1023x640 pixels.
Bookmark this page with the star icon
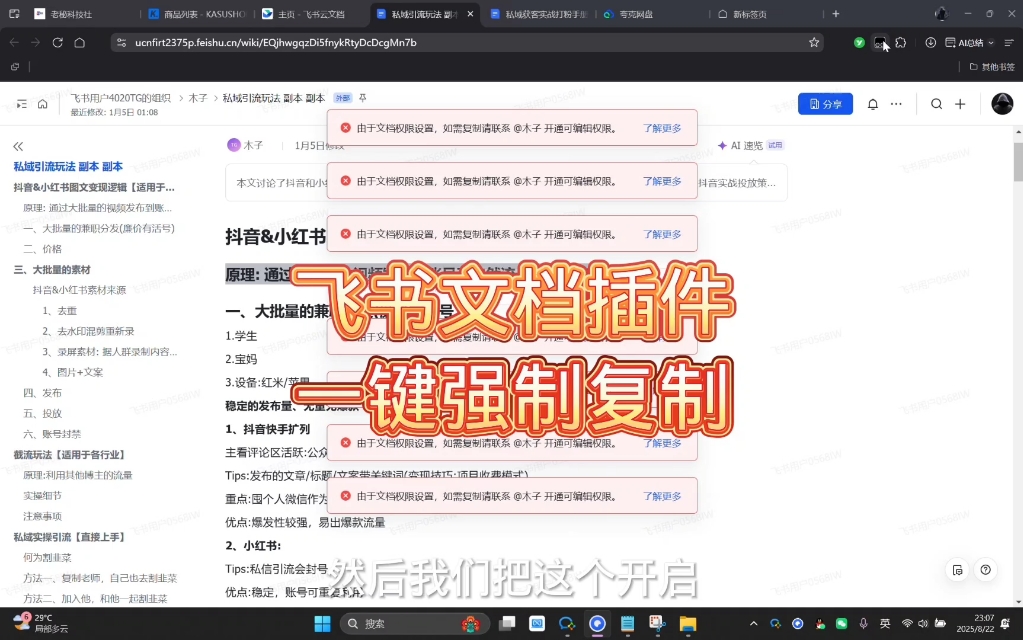point(814,42)
